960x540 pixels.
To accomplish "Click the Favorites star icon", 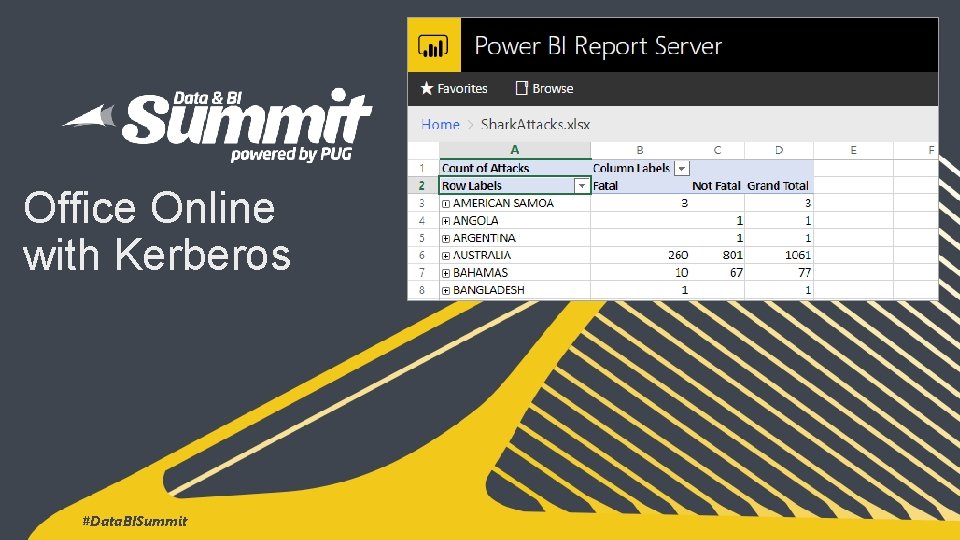I will coord(427,88).
